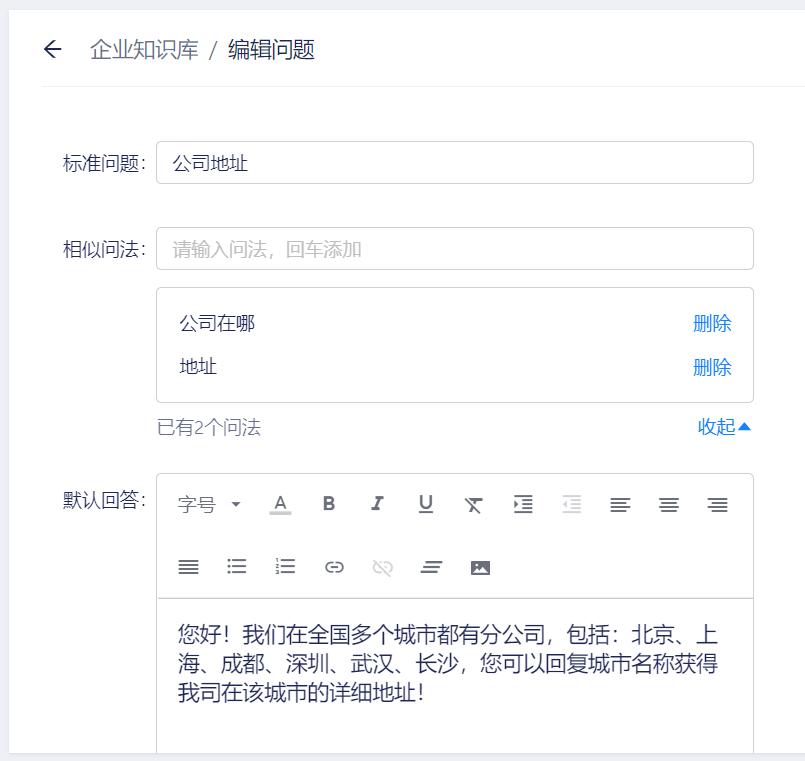
Task: Align the answer text to the right
Action: coord(717,505)
